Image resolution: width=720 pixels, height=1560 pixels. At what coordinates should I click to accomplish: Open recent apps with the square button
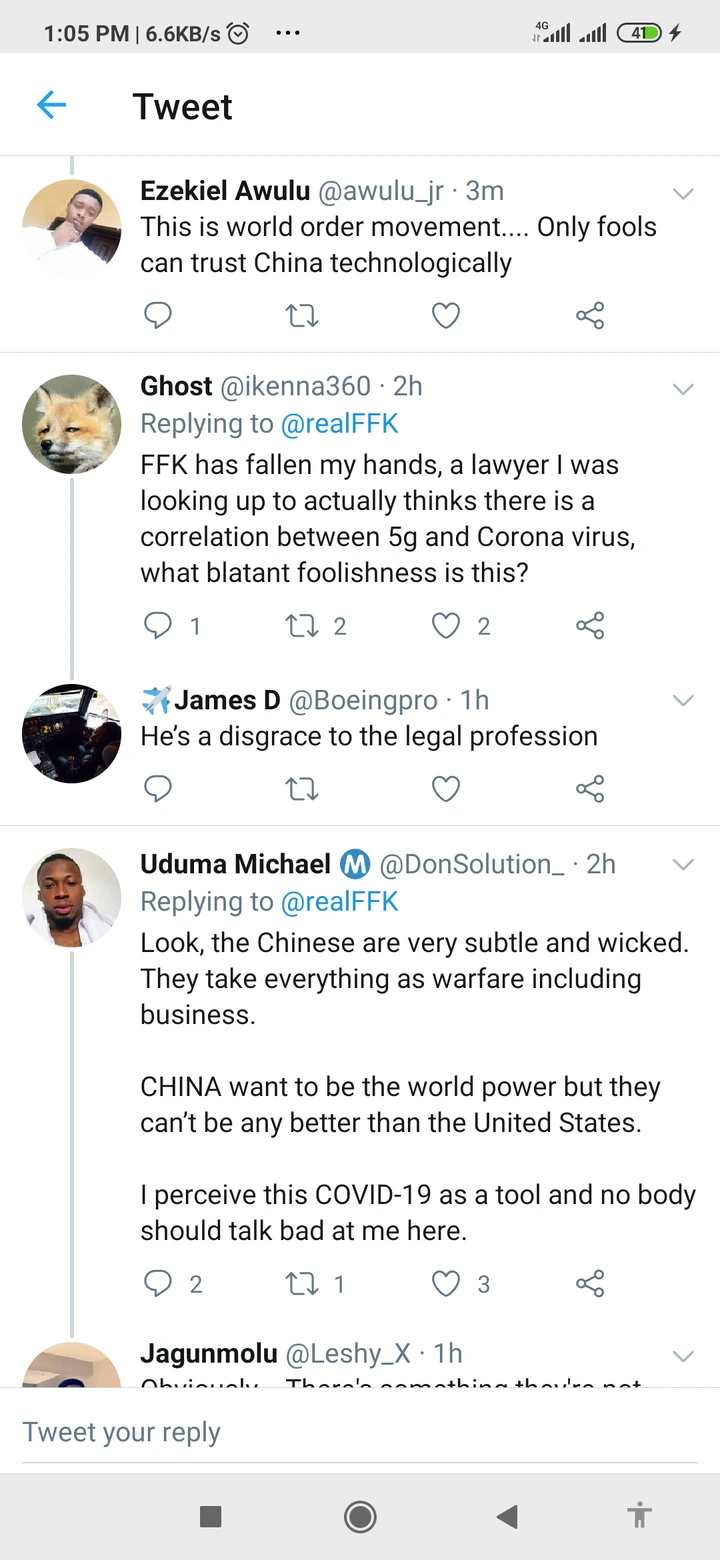click(210, 1516)
